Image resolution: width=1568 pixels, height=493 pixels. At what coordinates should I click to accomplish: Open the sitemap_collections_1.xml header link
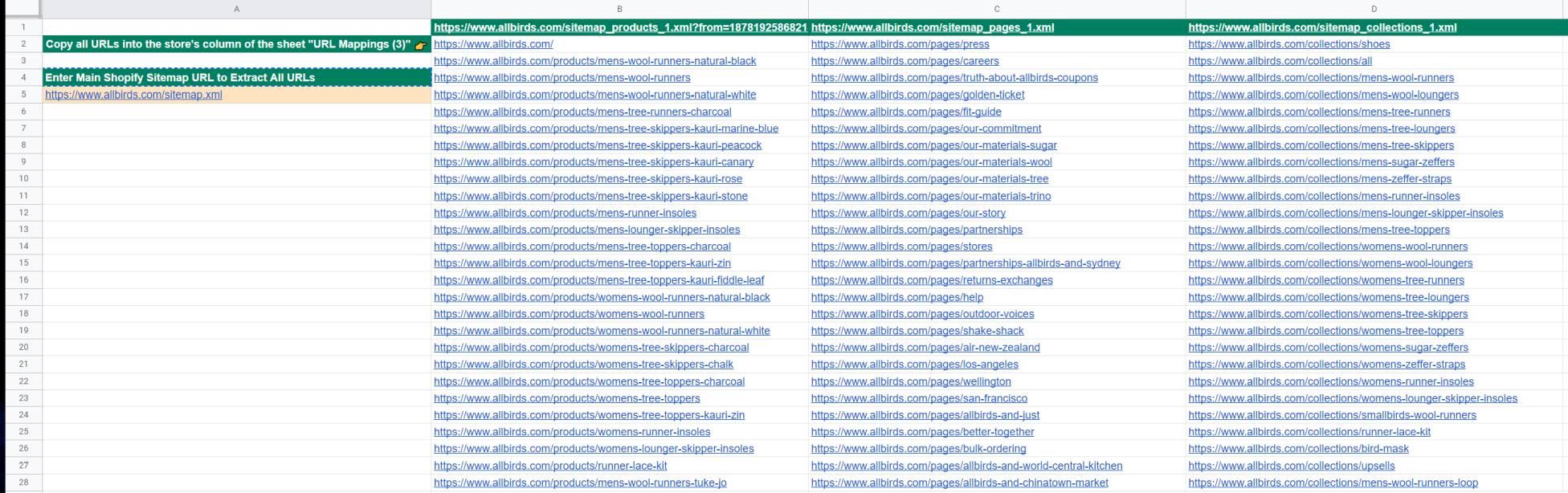coord(1322,27)
